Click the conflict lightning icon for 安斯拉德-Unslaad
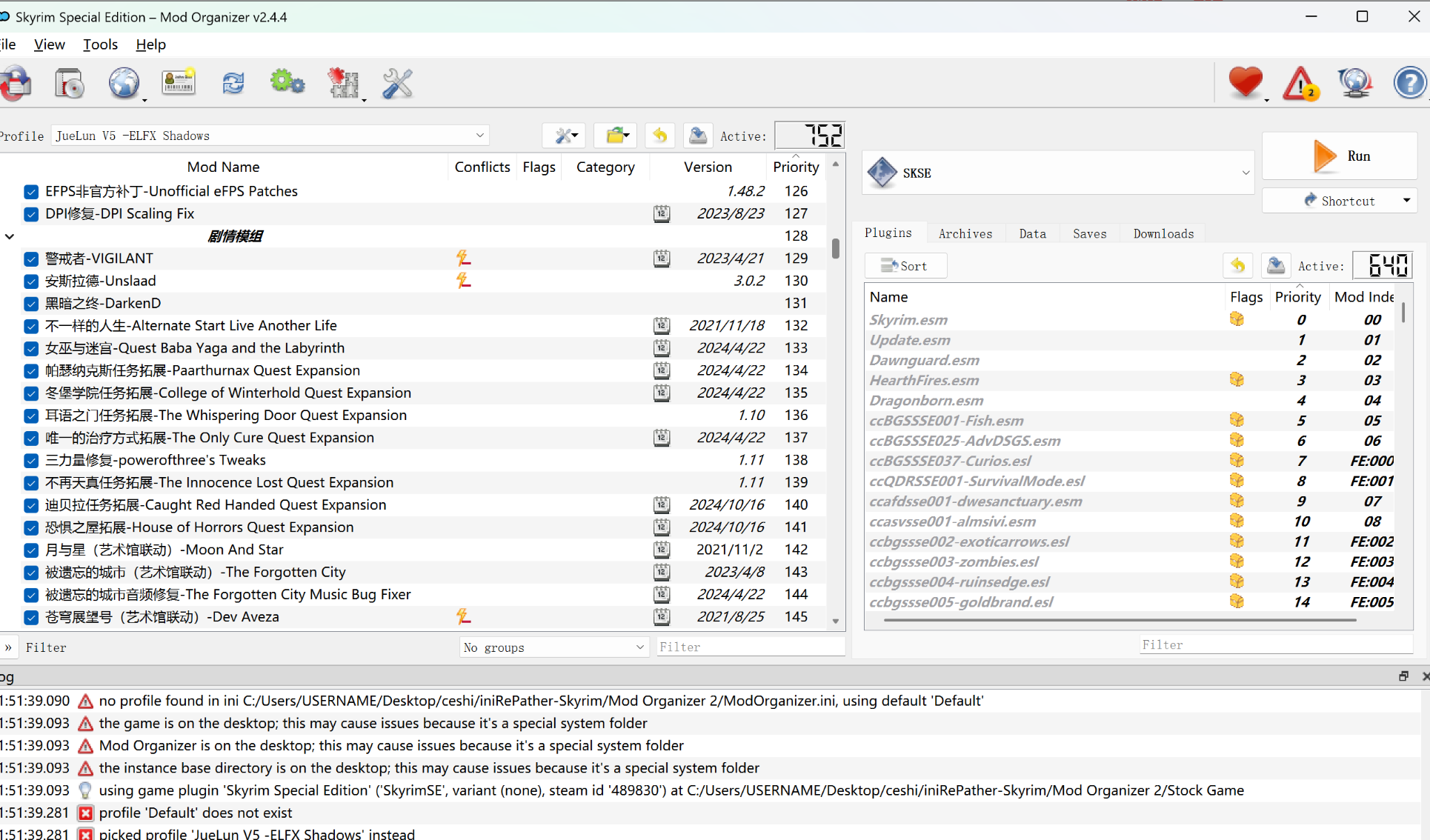The height and width of the screenshot is (840, 1430). (464, 280)
